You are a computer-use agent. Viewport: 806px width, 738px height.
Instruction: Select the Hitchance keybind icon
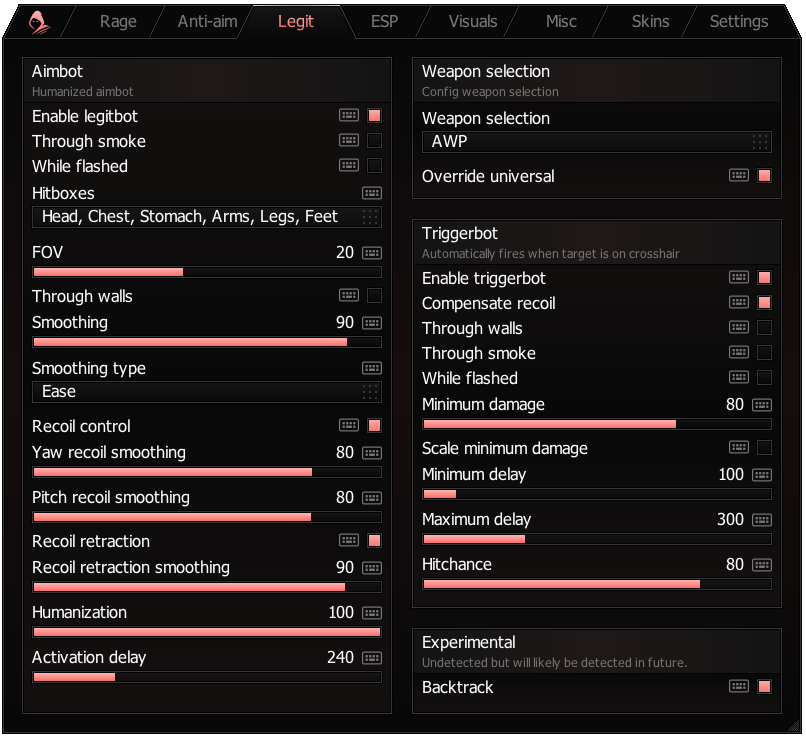761,565
